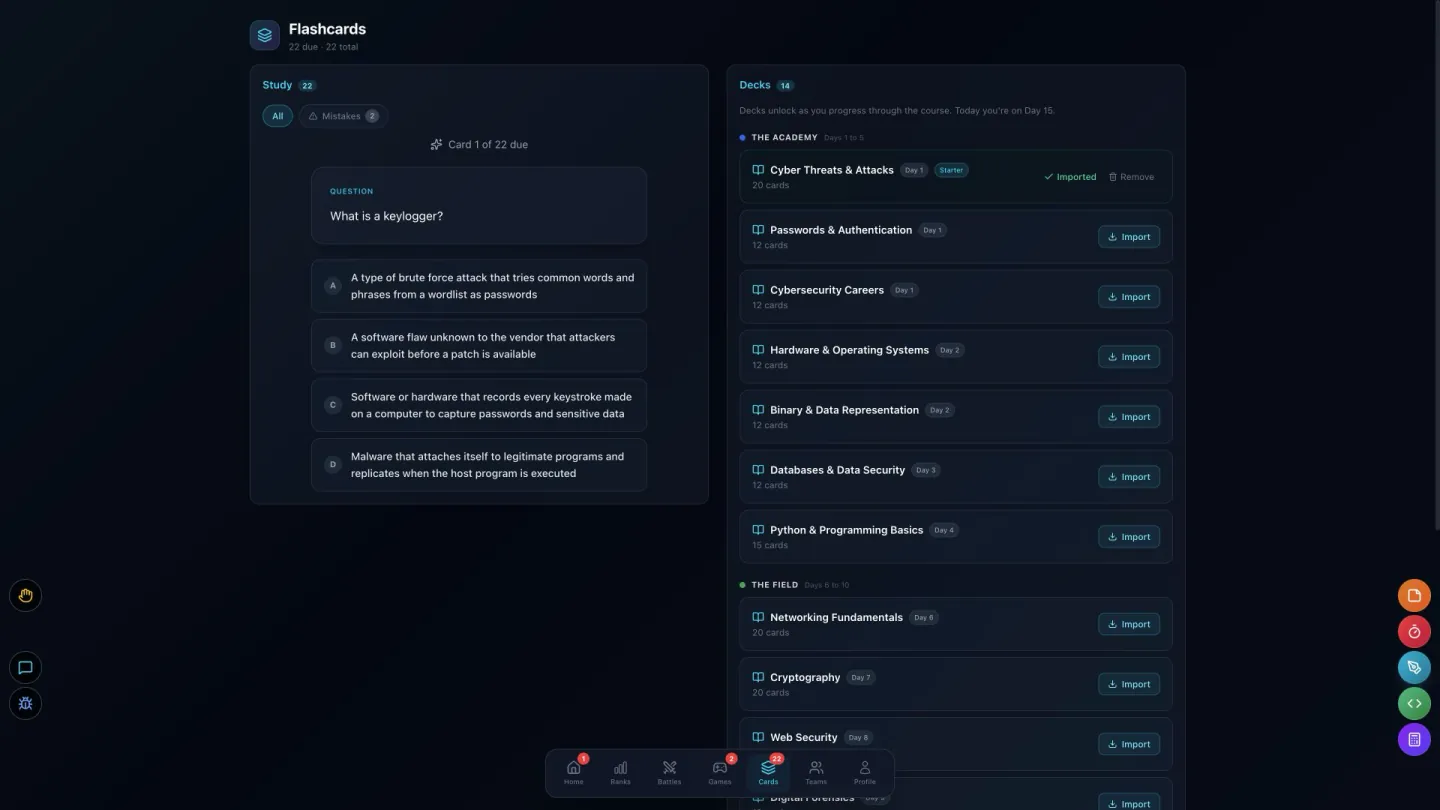Click the Cybersecurity Careers deck title
Screen dimensions: 1440x810
click(x=827, y=290)
